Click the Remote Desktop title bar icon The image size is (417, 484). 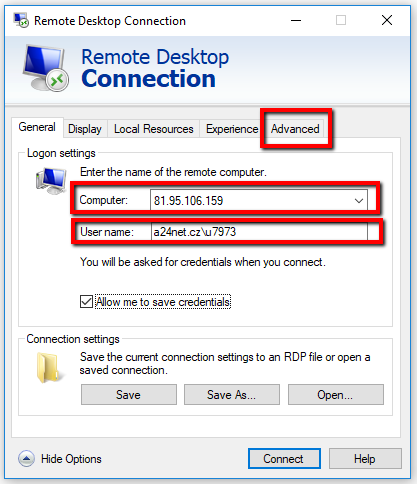coord(21,21)
